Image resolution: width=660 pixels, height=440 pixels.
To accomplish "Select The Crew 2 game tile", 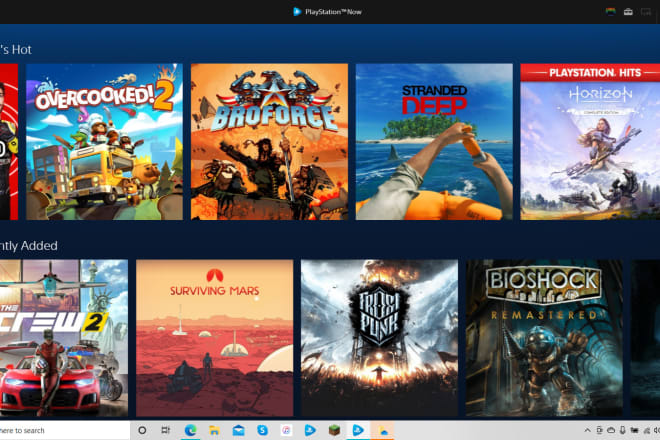I will (64, 338).
